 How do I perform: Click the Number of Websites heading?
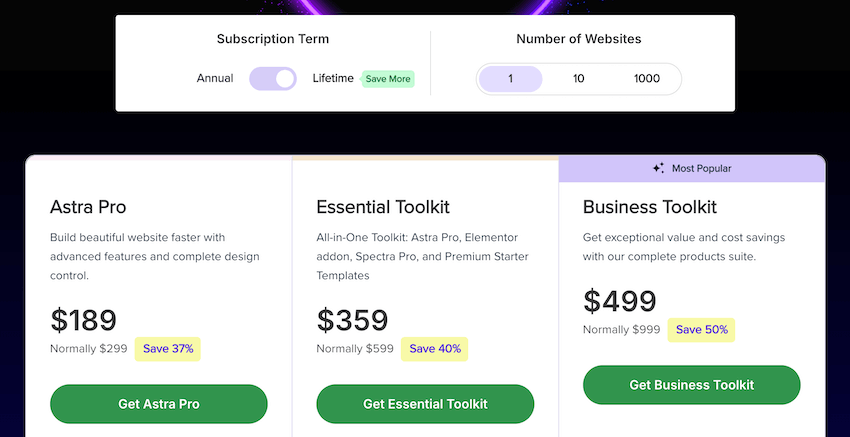click(x=579, y=40)
